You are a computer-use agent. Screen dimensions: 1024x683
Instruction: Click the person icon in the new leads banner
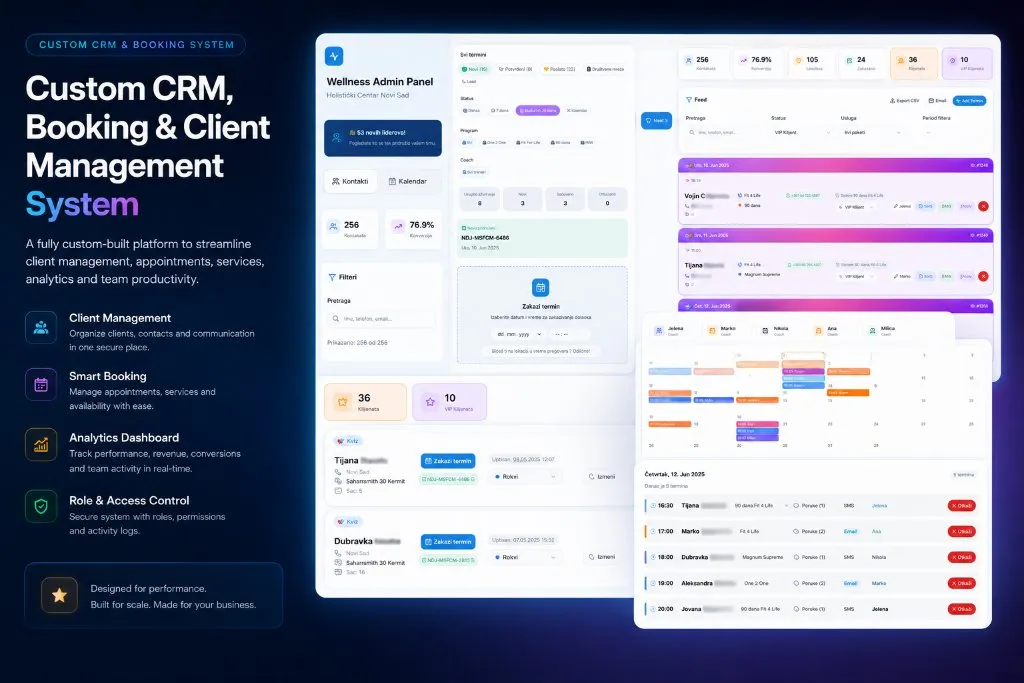coord(336,138)
